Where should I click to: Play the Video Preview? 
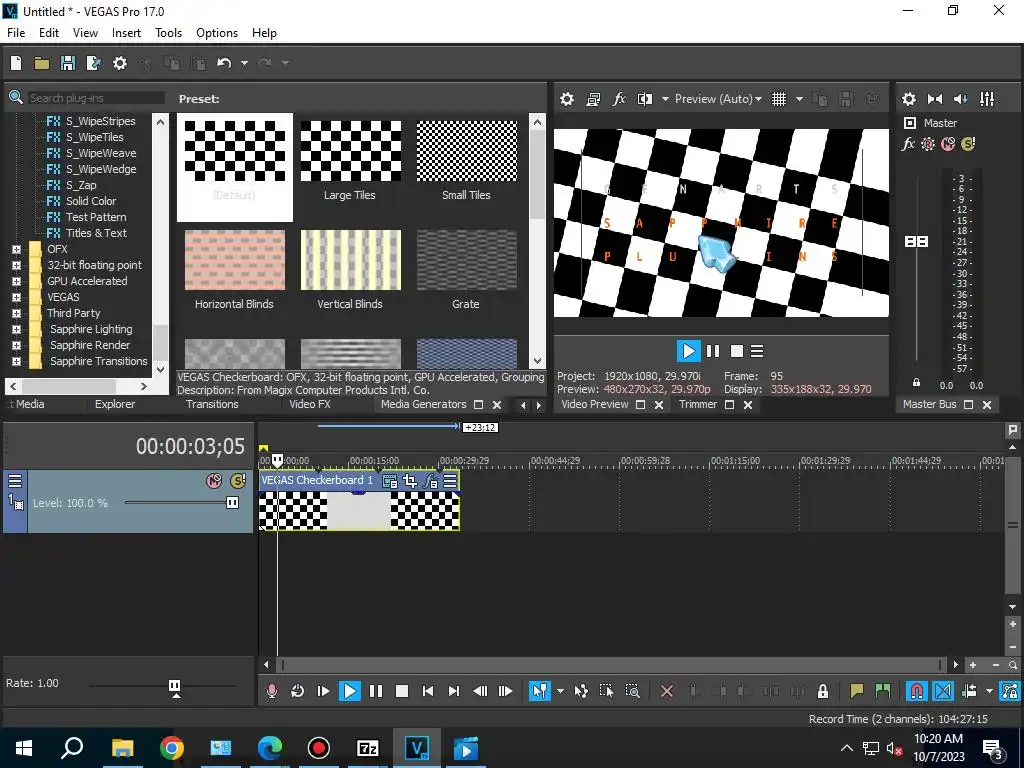(x=688, y=351)
